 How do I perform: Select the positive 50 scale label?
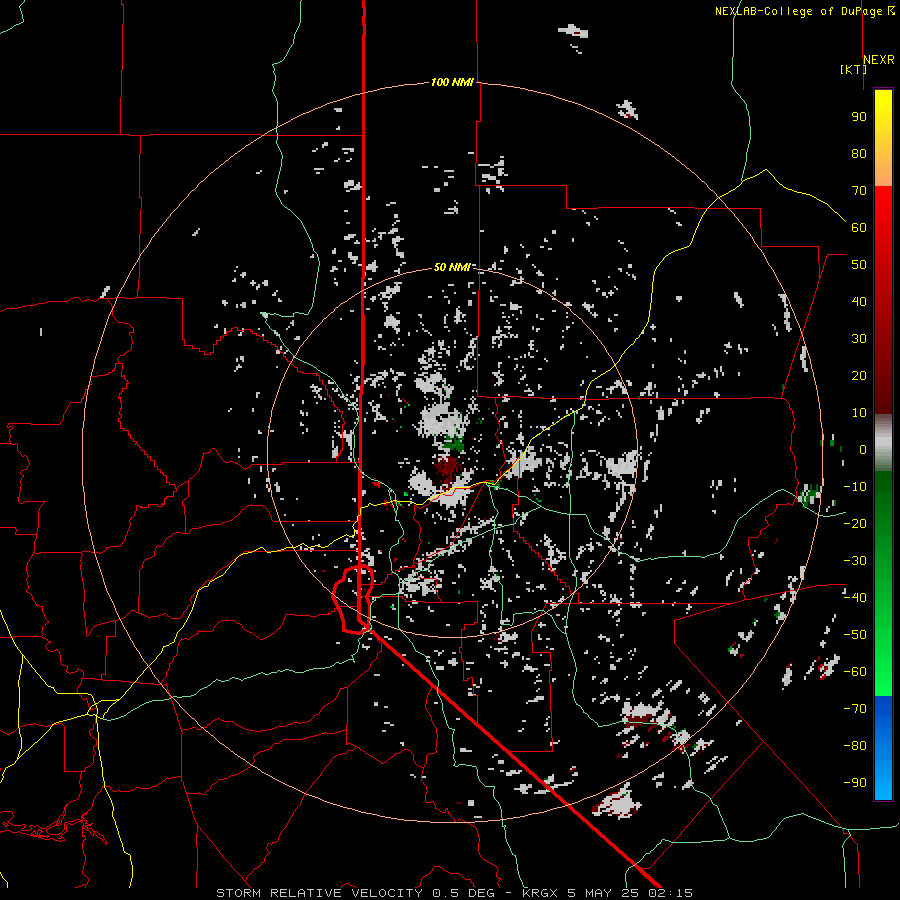pos(859,265)
